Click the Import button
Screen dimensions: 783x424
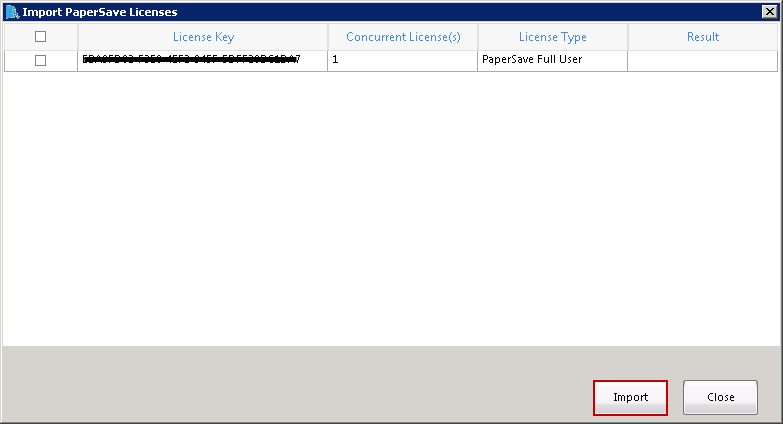coord(630,398)
